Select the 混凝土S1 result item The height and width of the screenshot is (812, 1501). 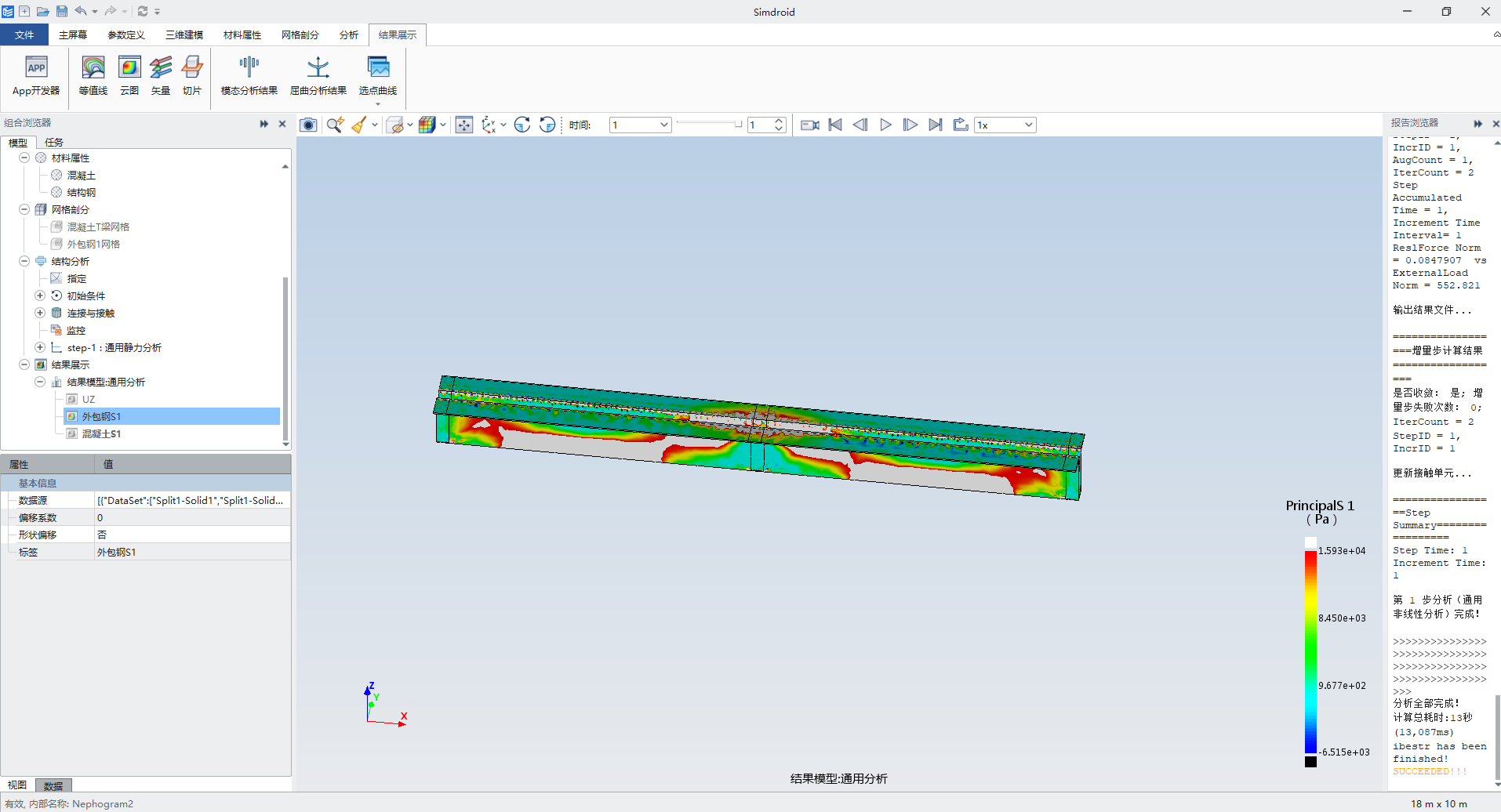coord(101,433)
